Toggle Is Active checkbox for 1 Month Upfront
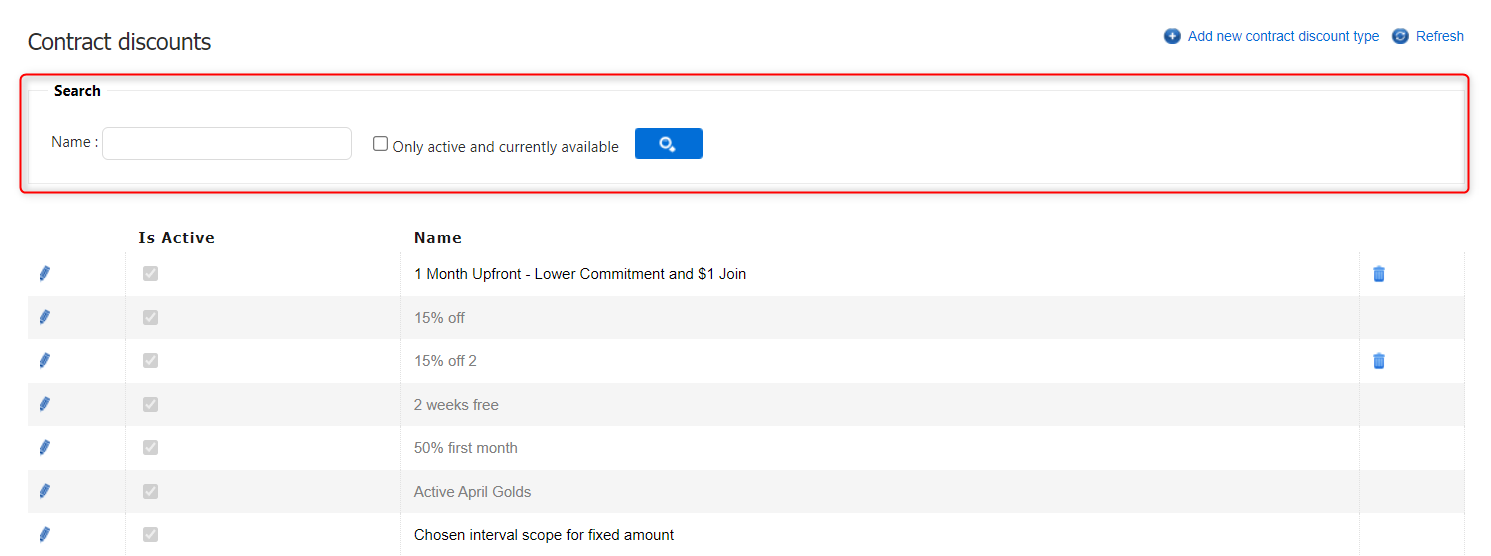 point(150,274)
